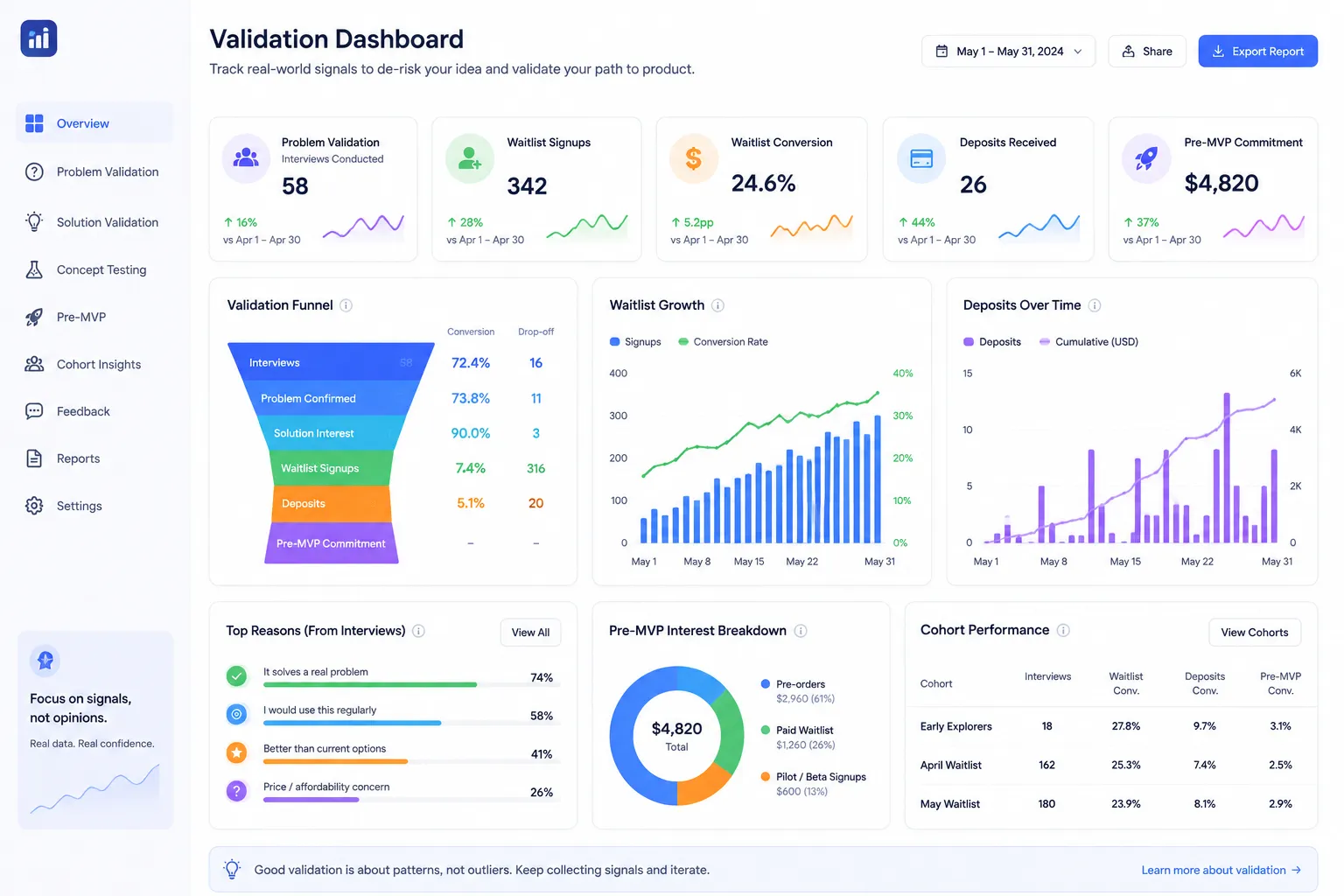Click the Reports document icon
1344x896 pixels.
34,458
